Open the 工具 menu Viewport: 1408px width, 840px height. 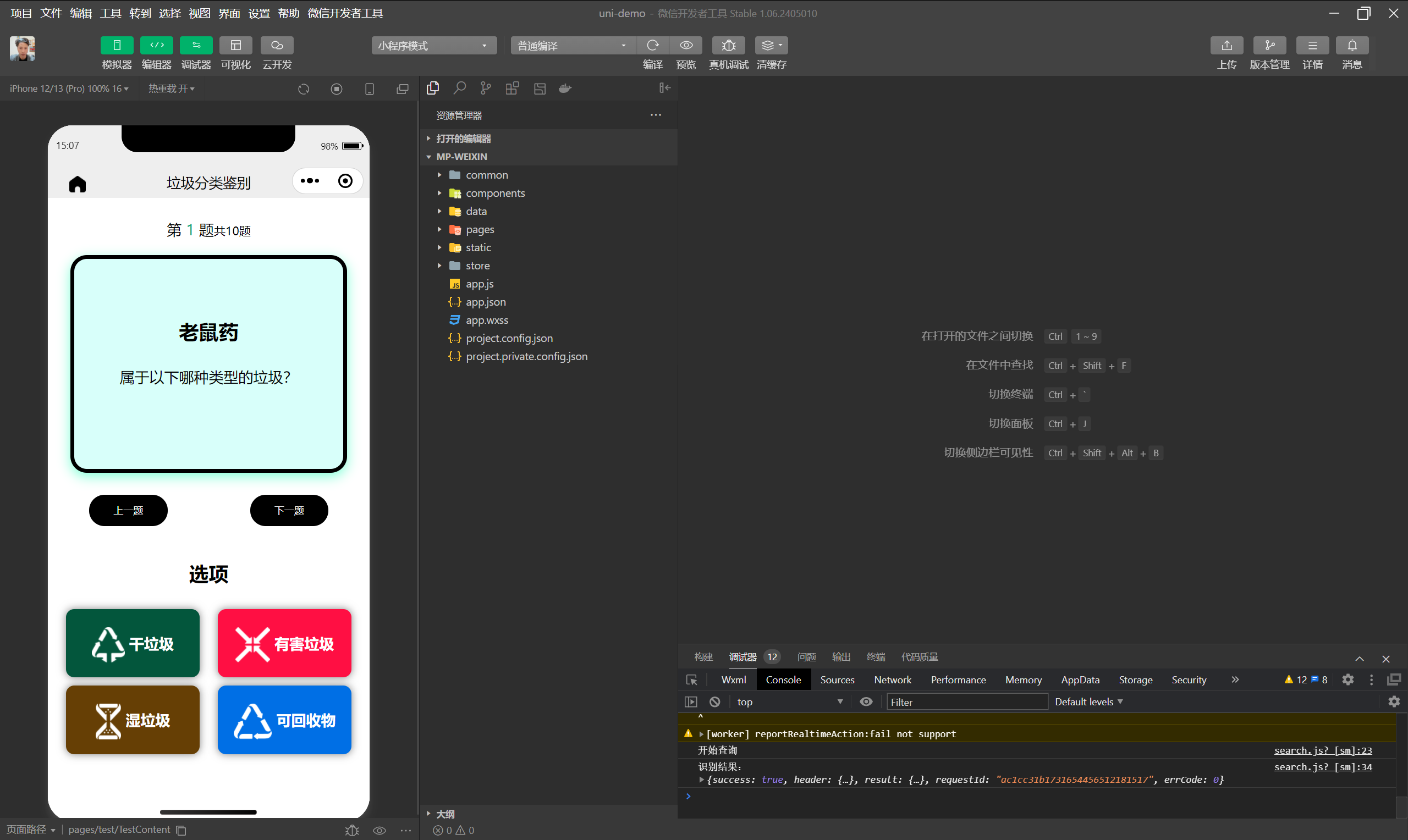coord(111,13)
